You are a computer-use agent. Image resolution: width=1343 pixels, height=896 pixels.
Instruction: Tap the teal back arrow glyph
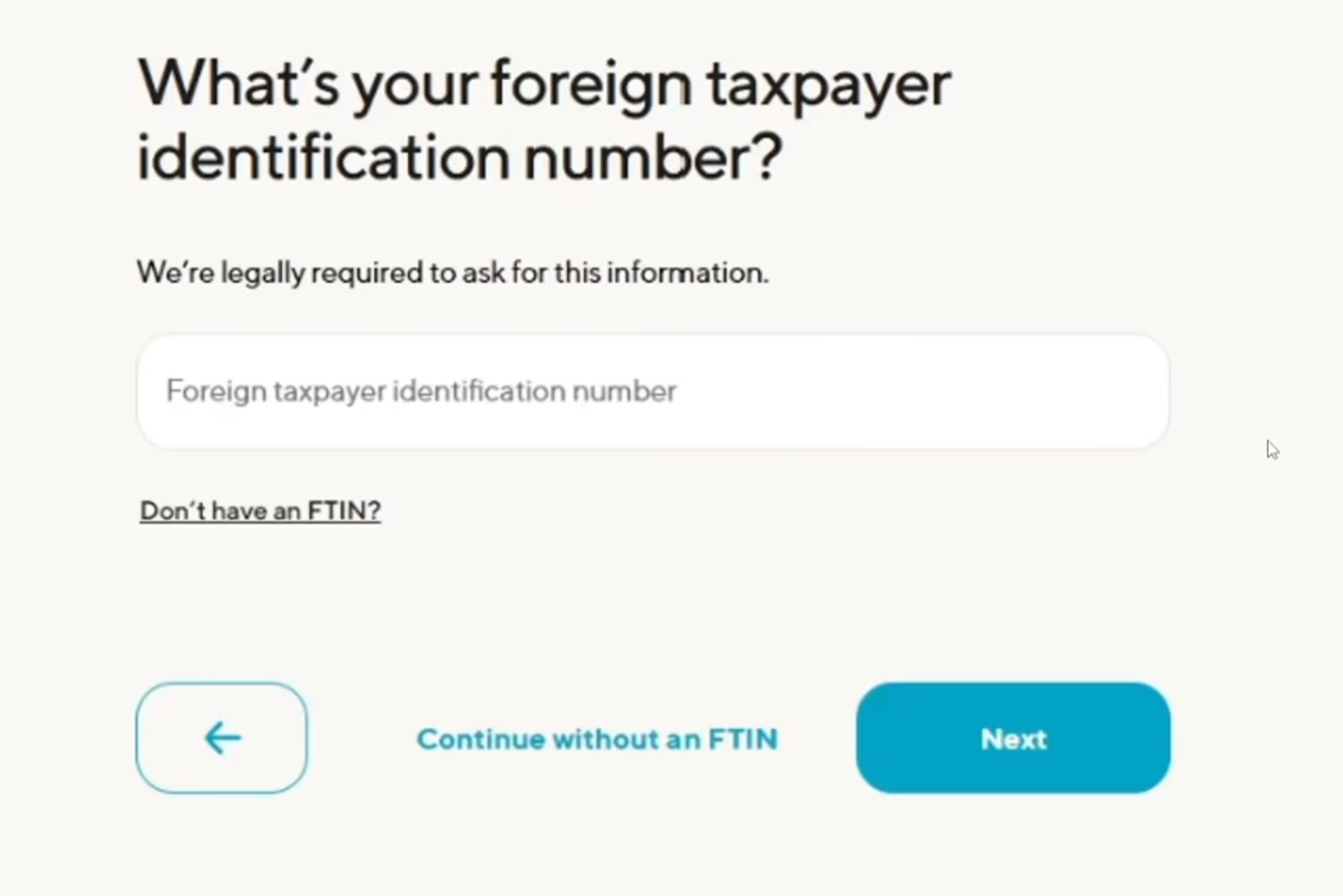(x=223, y=738)
